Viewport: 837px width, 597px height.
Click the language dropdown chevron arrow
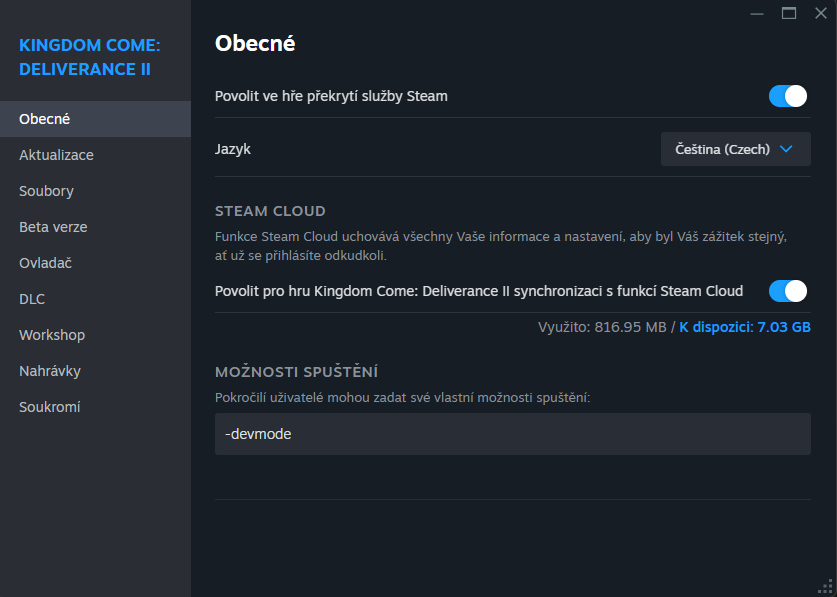[x=785, y=149]
